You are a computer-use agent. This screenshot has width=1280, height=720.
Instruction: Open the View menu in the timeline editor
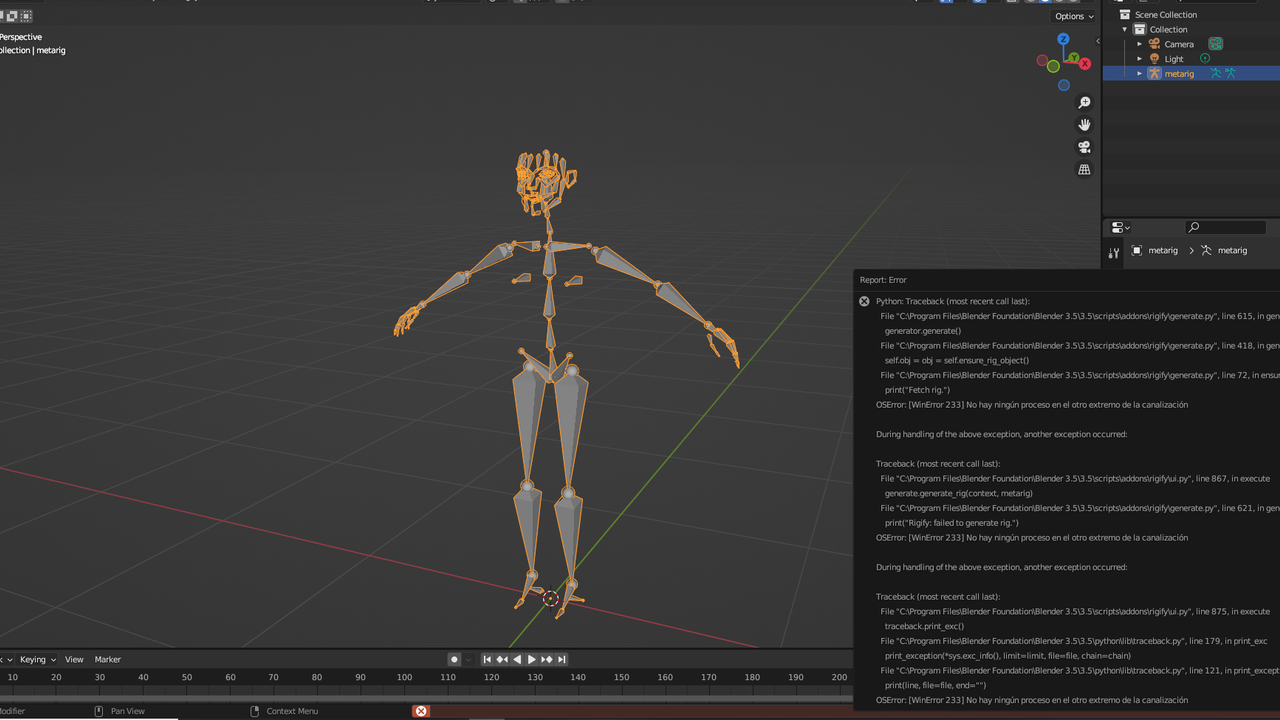(x=74, y=659)
